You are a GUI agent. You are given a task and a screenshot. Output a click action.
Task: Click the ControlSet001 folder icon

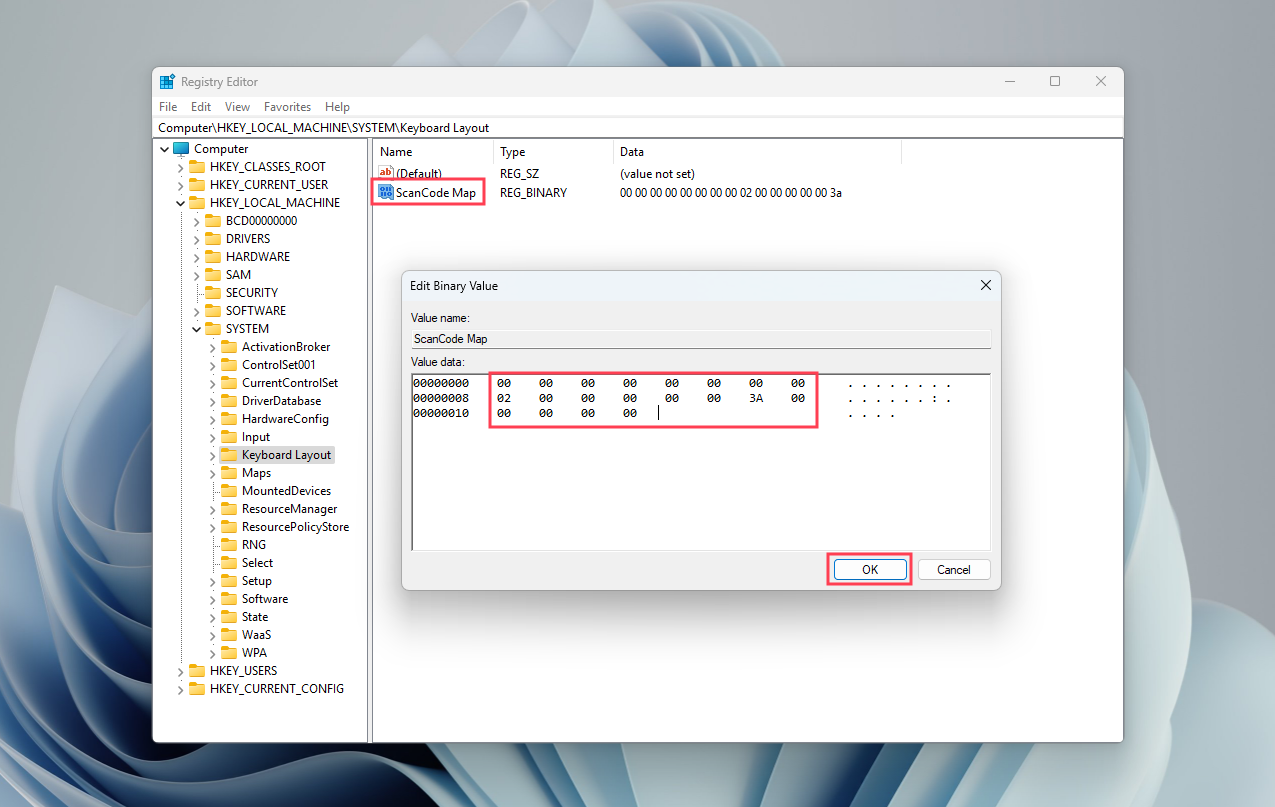[x=229, y=365]
